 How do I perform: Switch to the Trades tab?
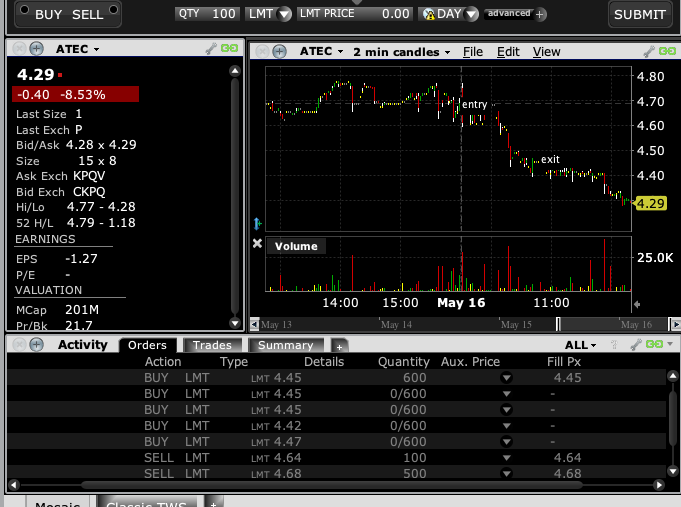[x=212, y=345]
